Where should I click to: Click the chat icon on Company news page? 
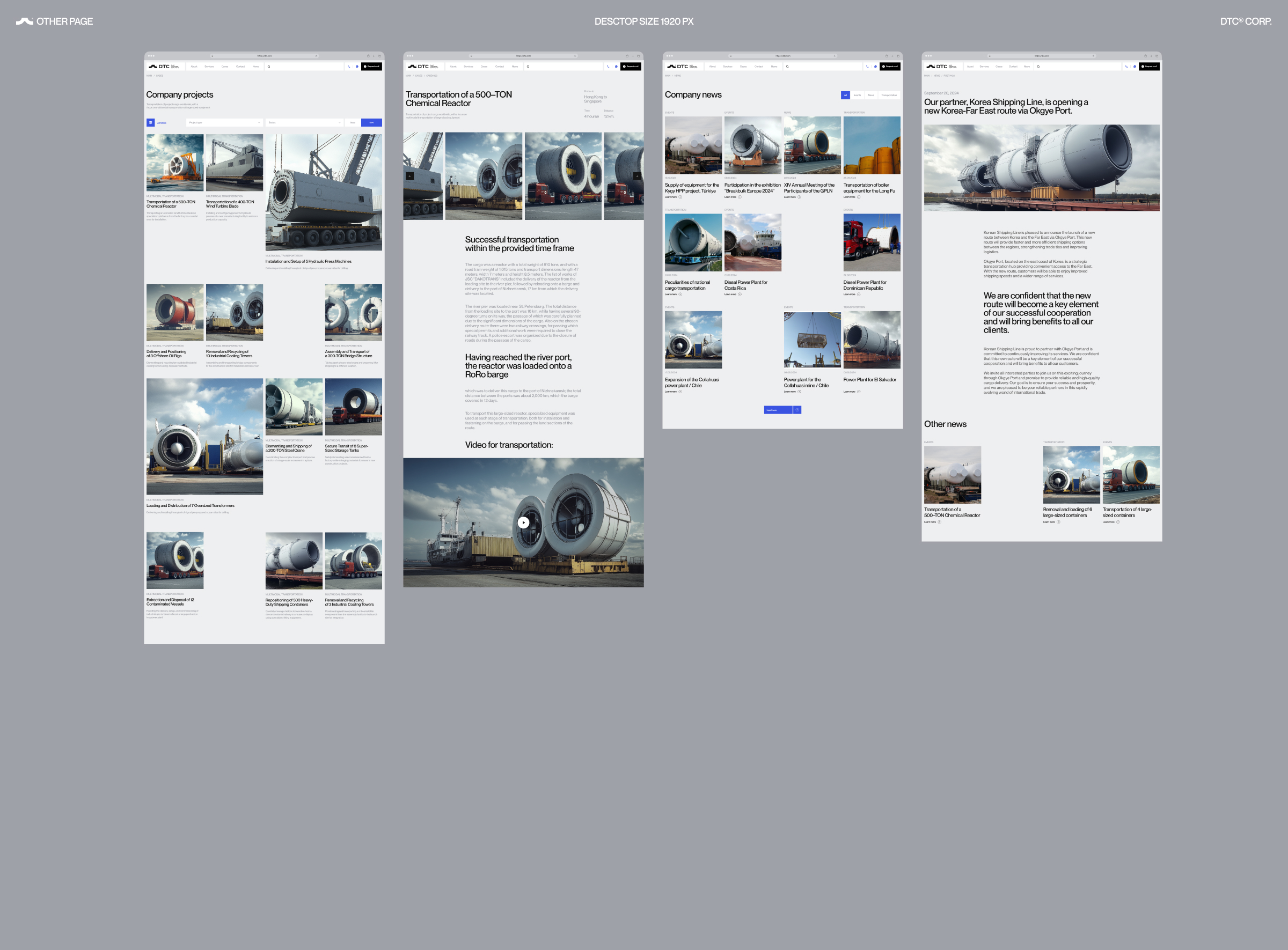[875, 67]
